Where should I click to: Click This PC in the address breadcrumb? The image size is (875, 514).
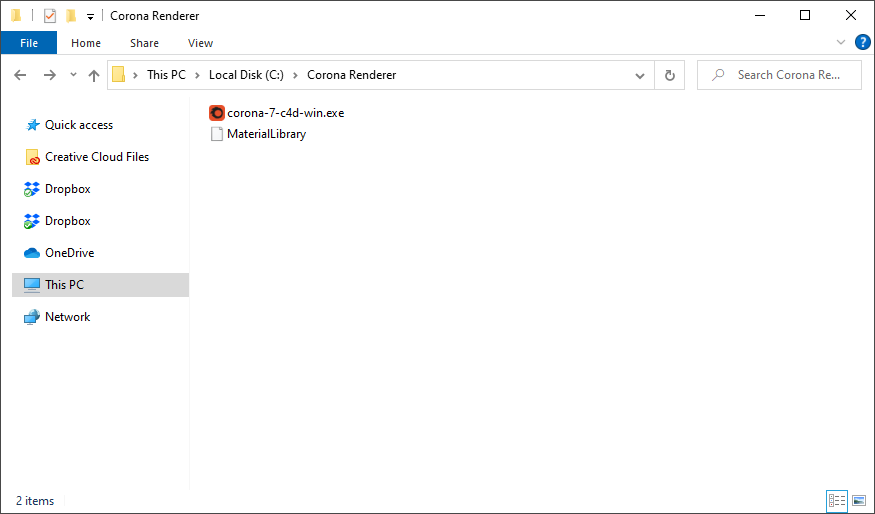pos(166,75)
